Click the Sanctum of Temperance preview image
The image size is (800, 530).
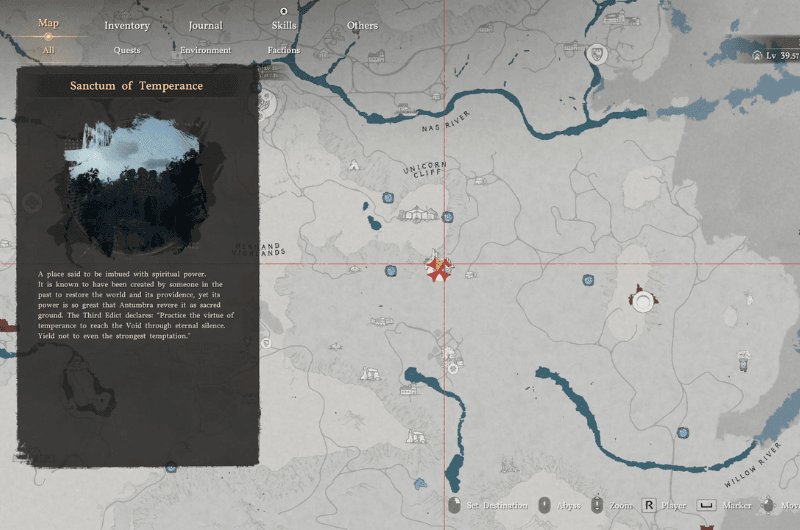coord(136,186)
